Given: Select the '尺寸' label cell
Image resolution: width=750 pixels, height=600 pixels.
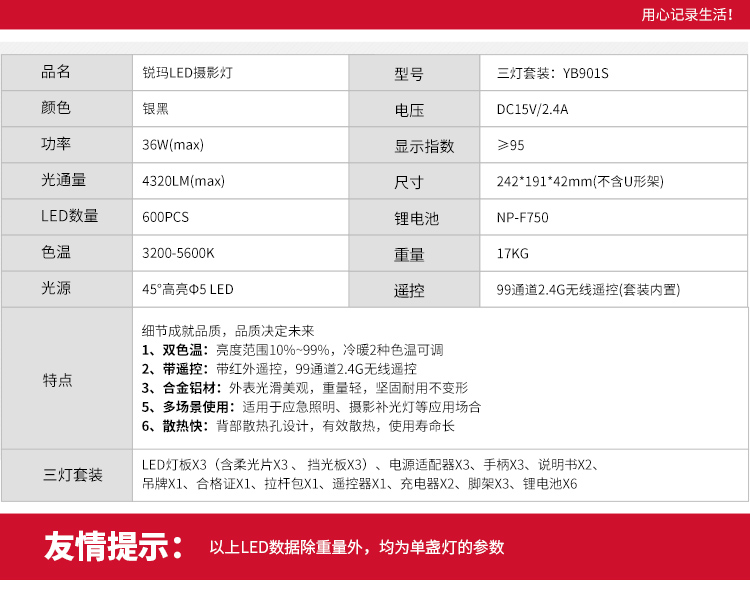Looking at the screenshot, I should pos(414,181).
